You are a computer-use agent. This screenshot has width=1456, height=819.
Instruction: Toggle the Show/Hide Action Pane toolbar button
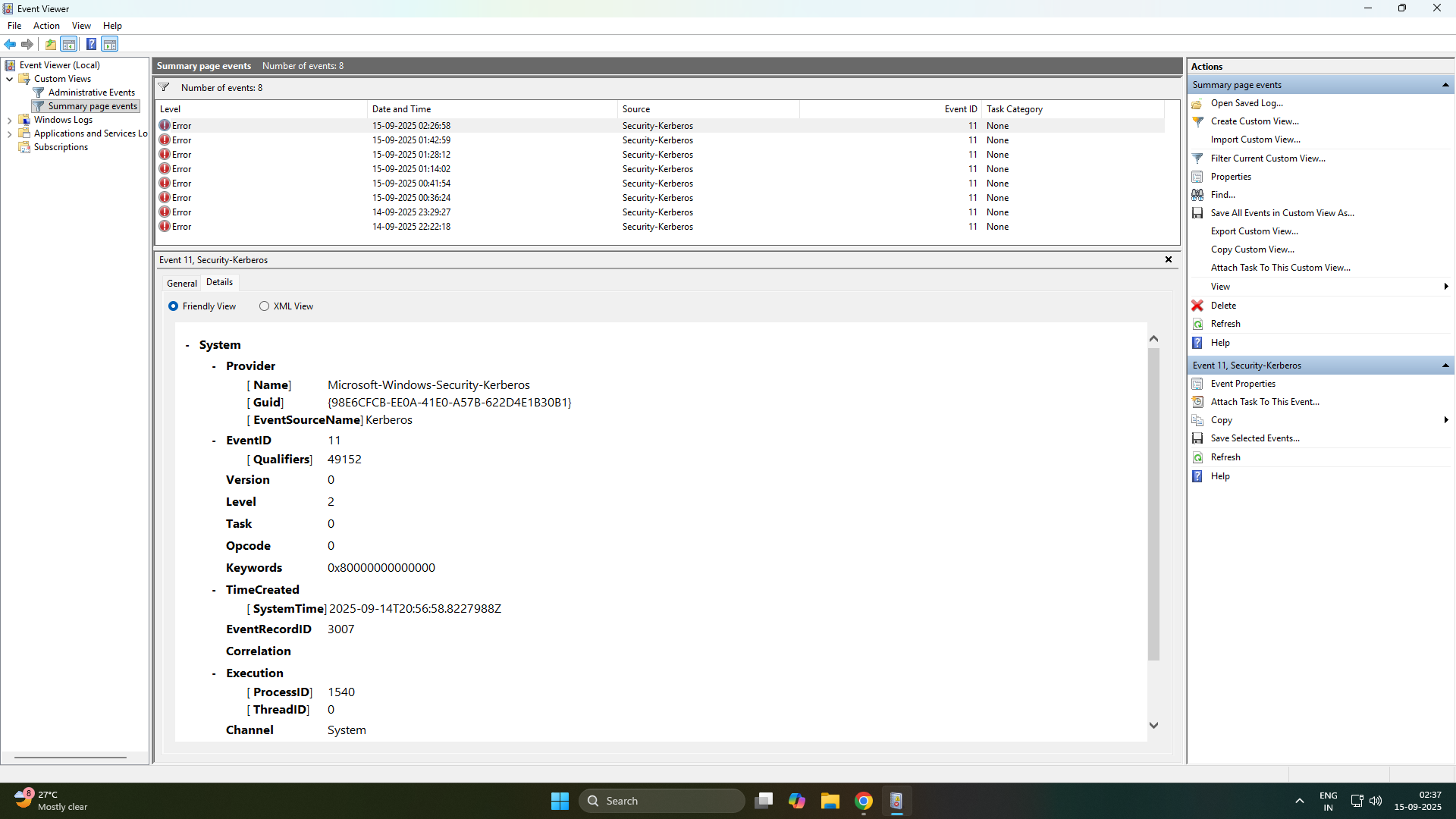point(110,44)
